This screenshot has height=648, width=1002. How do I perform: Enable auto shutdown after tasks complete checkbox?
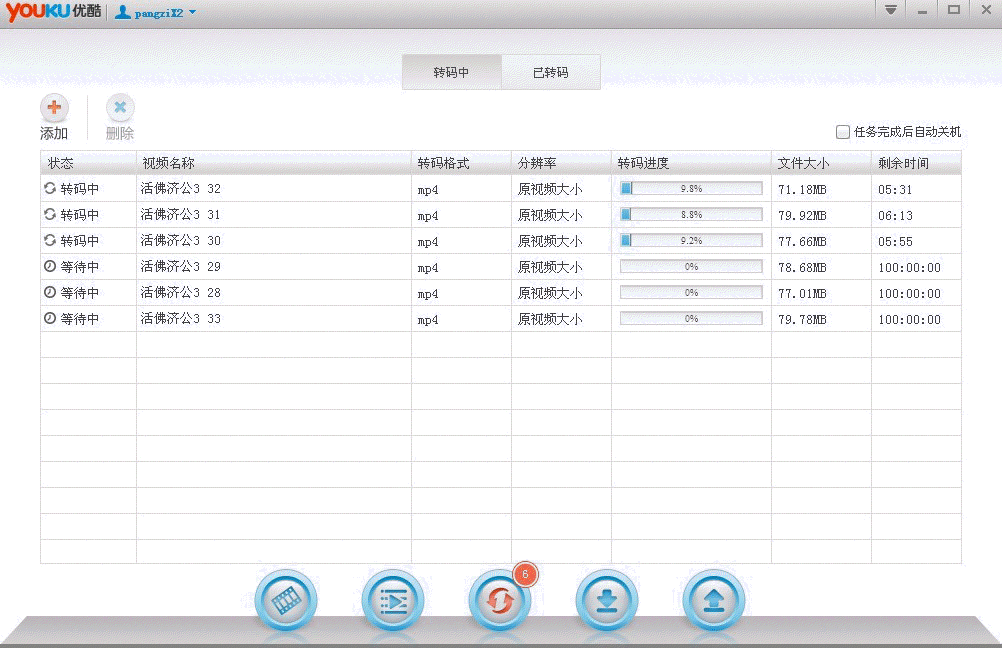pos(843,132)
